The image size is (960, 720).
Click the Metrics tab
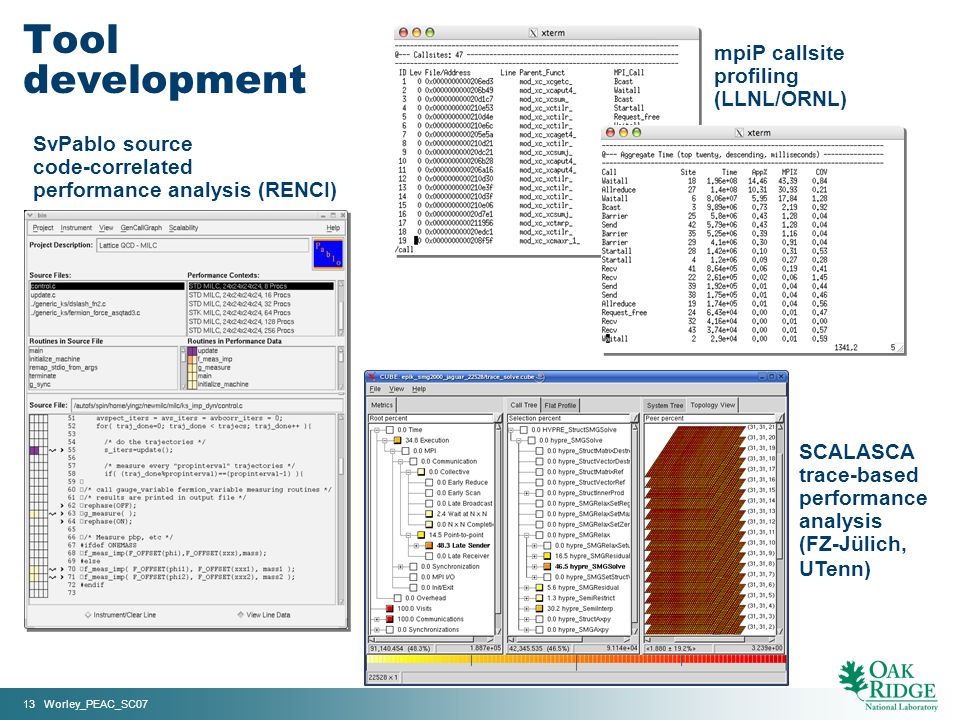[x=382, y=405]
